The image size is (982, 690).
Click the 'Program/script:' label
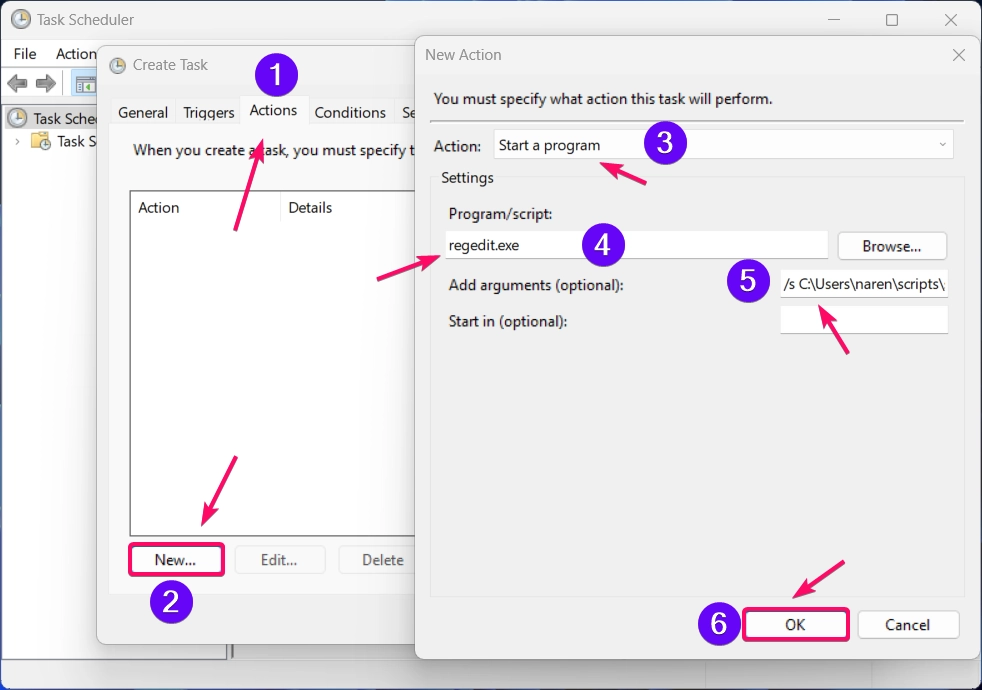(500, 214)
